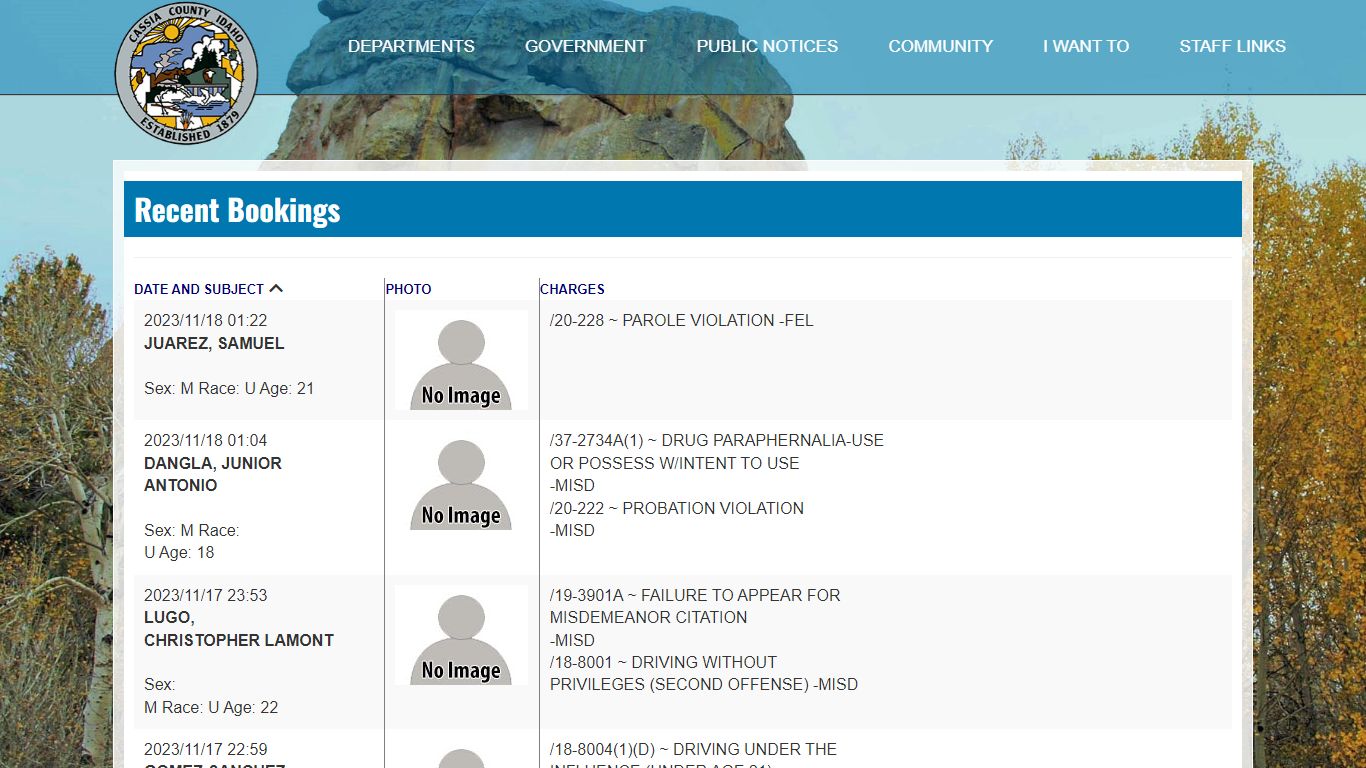Expand the Staff Links menu
The width and height of the screenshot is (1366, 768).
[1232, 46]
